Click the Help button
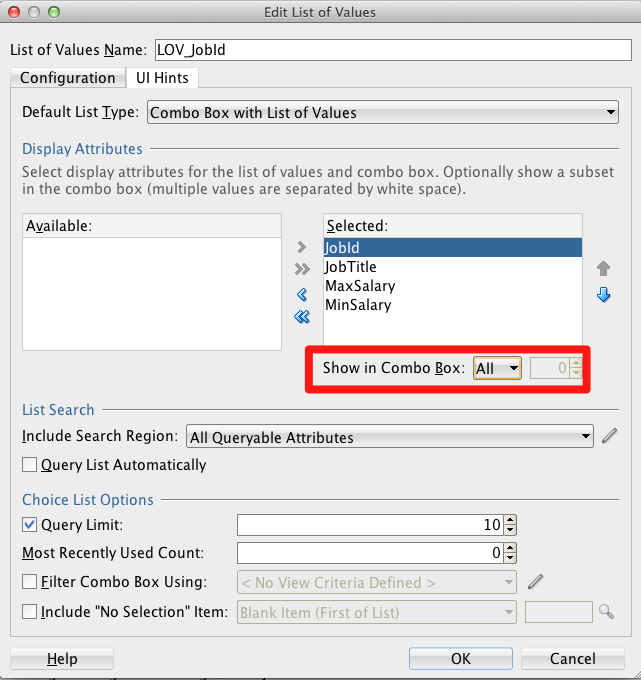 click(62, 659)
